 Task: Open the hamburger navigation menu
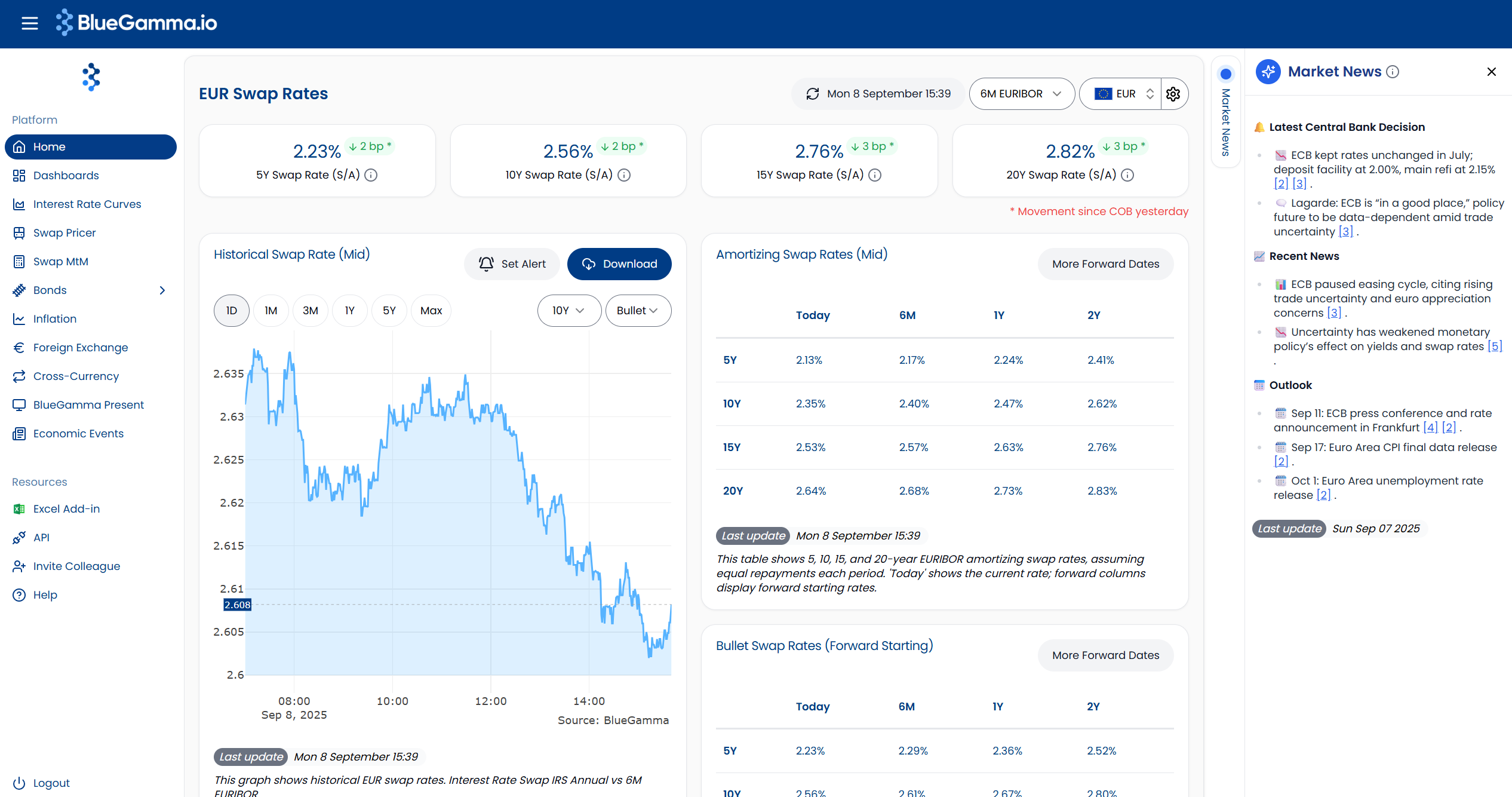click(x=29, y=23)
